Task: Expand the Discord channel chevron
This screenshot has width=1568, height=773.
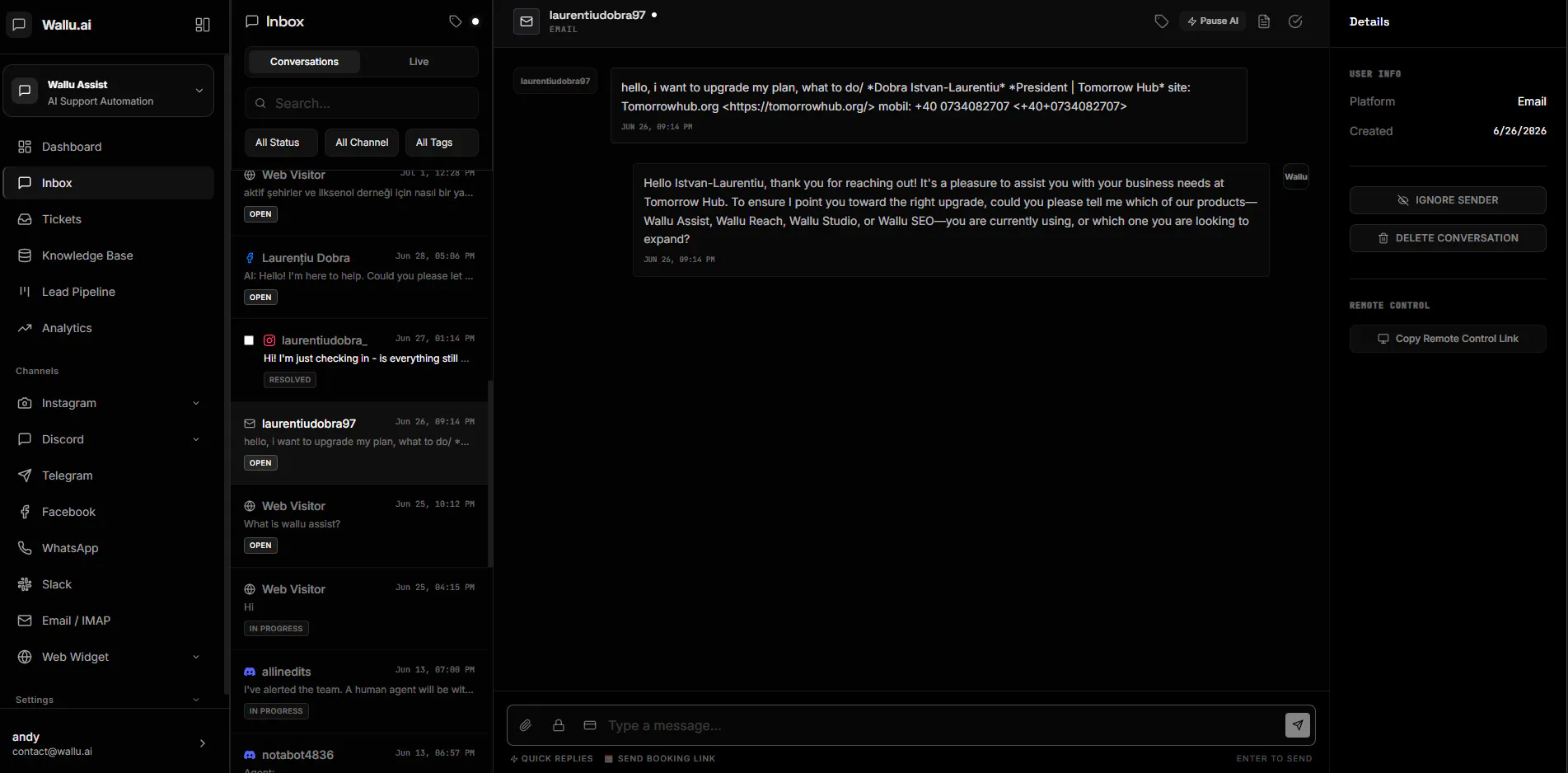Action: pyautogui.click(x=196, y=439)
